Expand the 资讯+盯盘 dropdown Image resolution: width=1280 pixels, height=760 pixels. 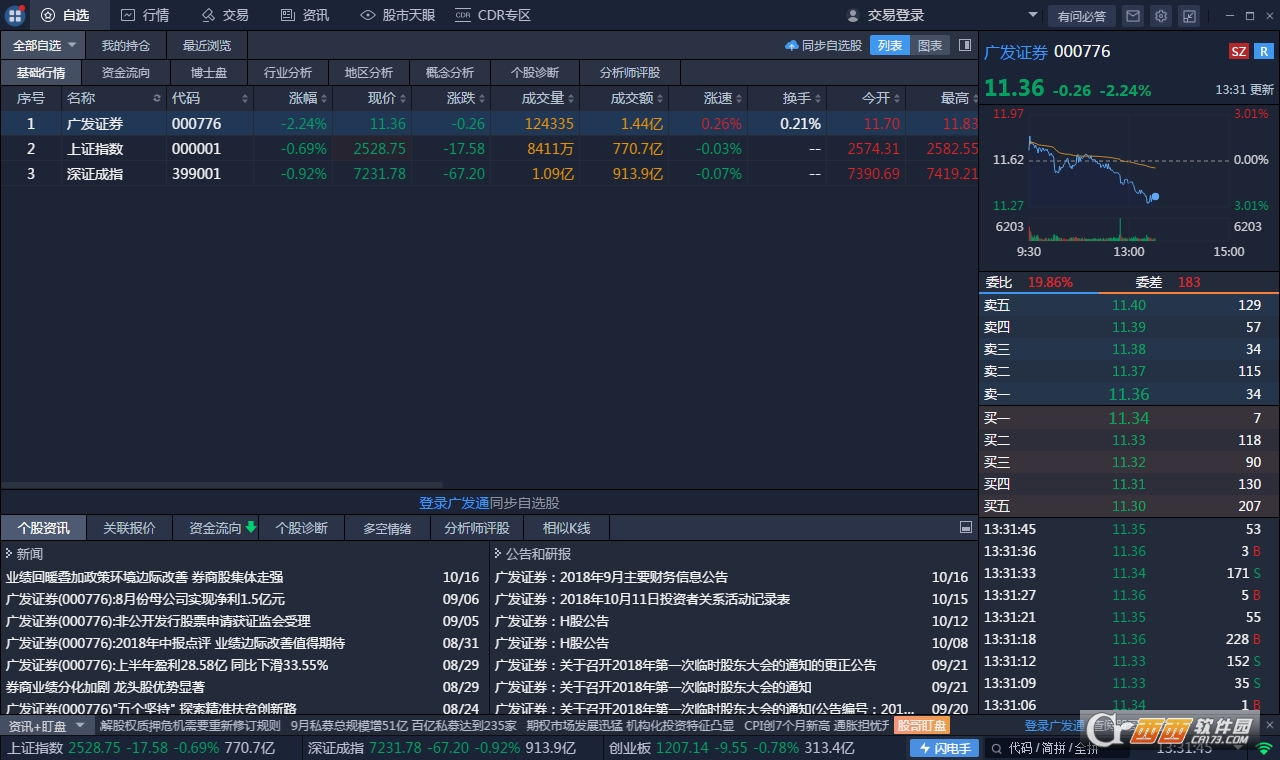coord(80,726)
